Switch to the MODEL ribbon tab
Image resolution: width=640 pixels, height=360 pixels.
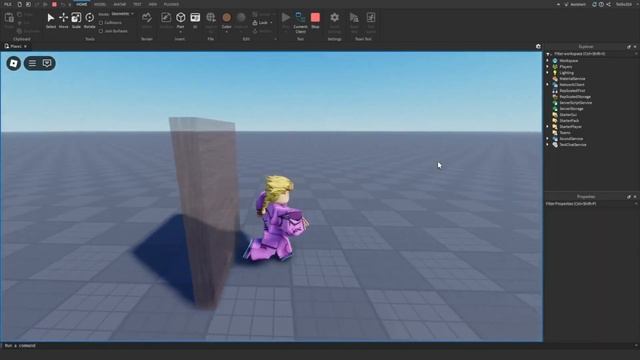tap(100, 4)
